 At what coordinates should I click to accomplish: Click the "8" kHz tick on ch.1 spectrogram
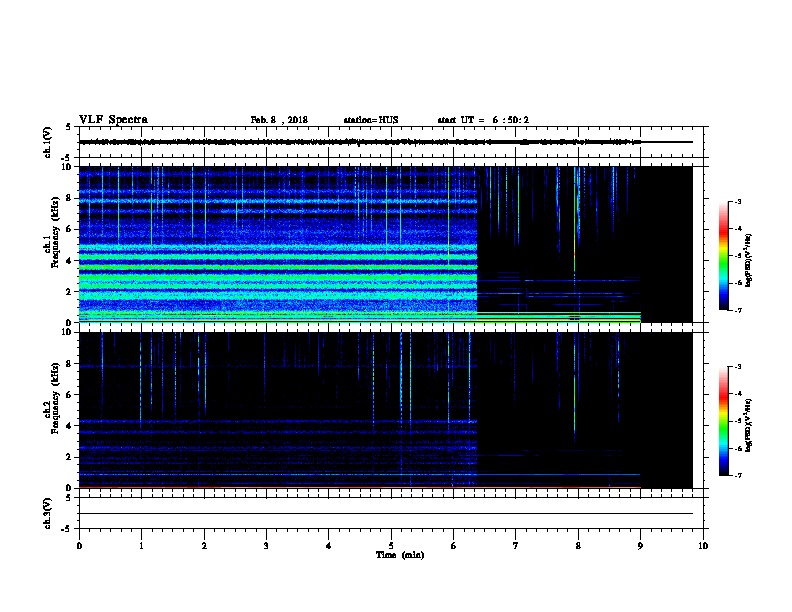click(x=69, y=198)
